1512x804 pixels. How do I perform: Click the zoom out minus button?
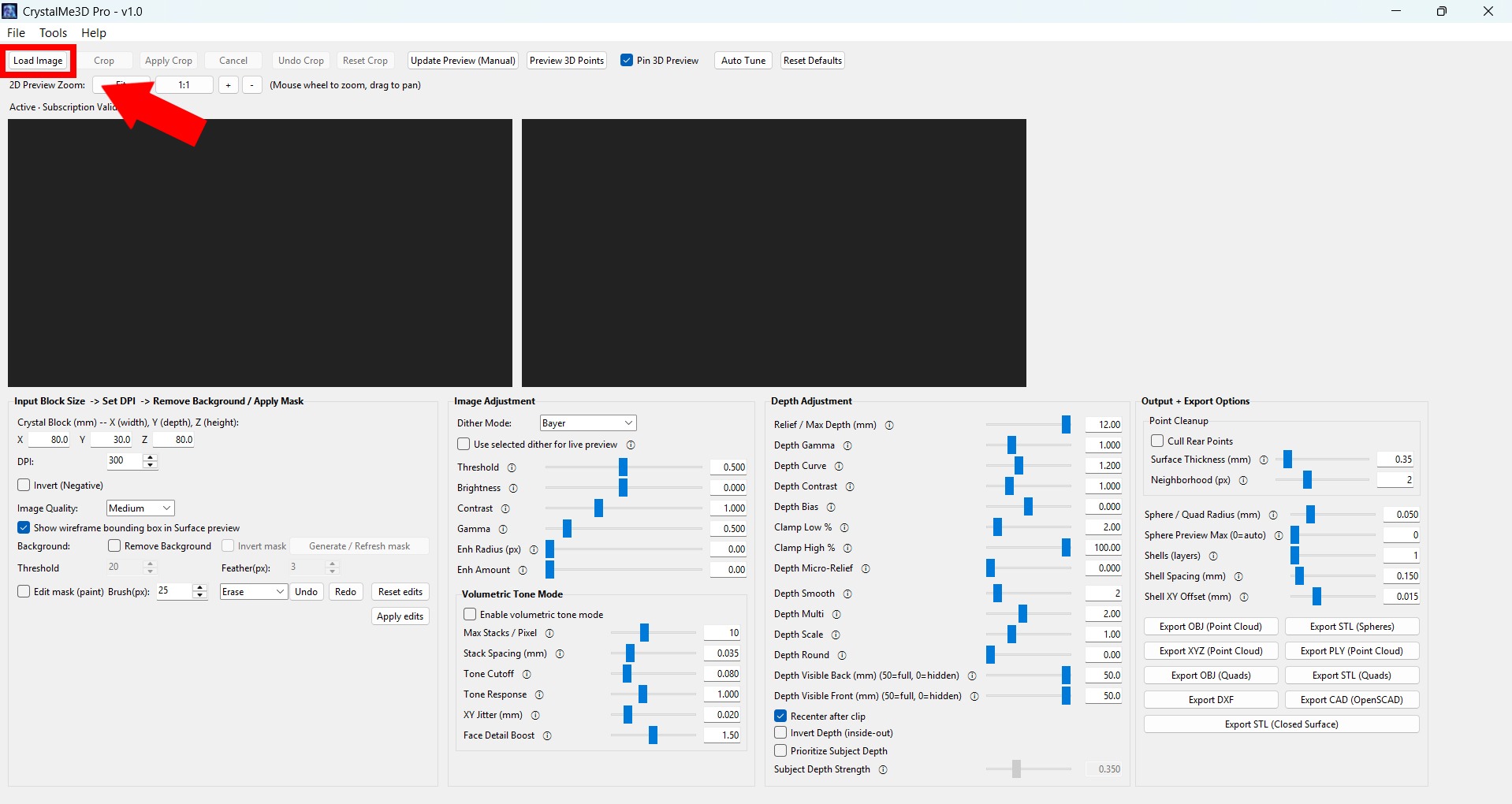tap(251, 85)
